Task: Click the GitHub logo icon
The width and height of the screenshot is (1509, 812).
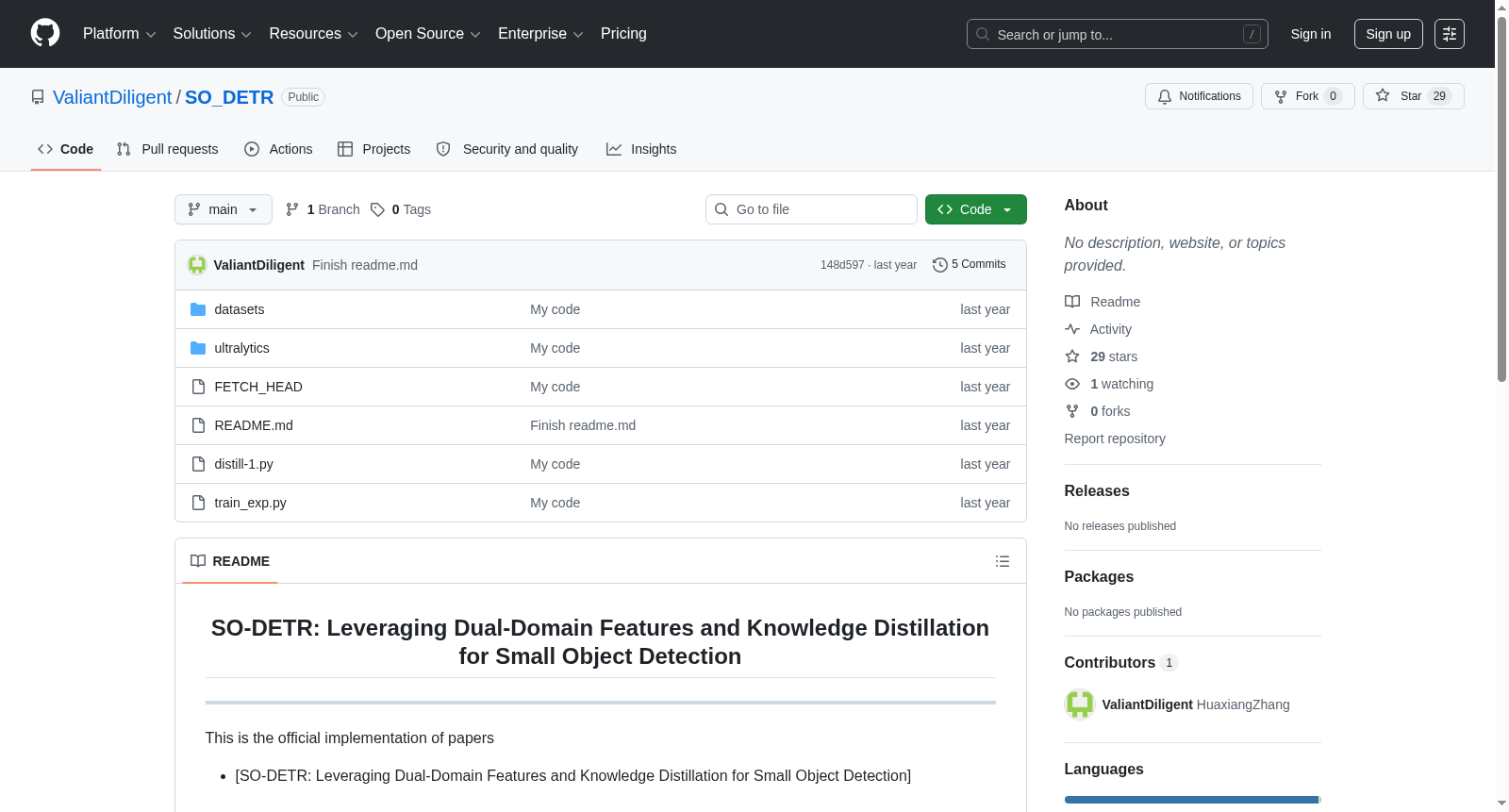Action: pos(45,34)
